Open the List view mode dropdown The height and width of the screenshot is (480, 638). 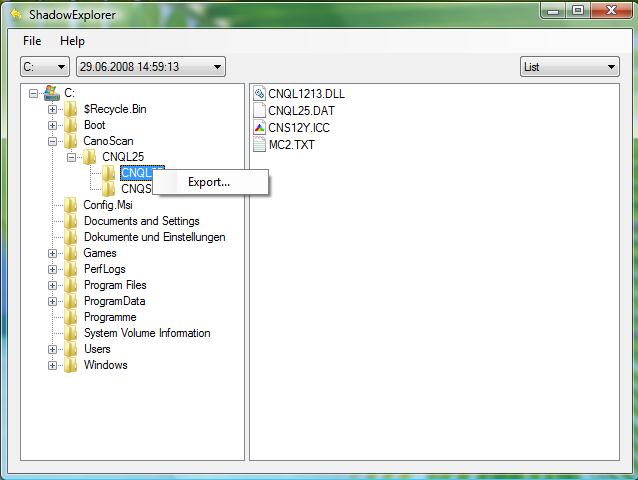(570, 67)
